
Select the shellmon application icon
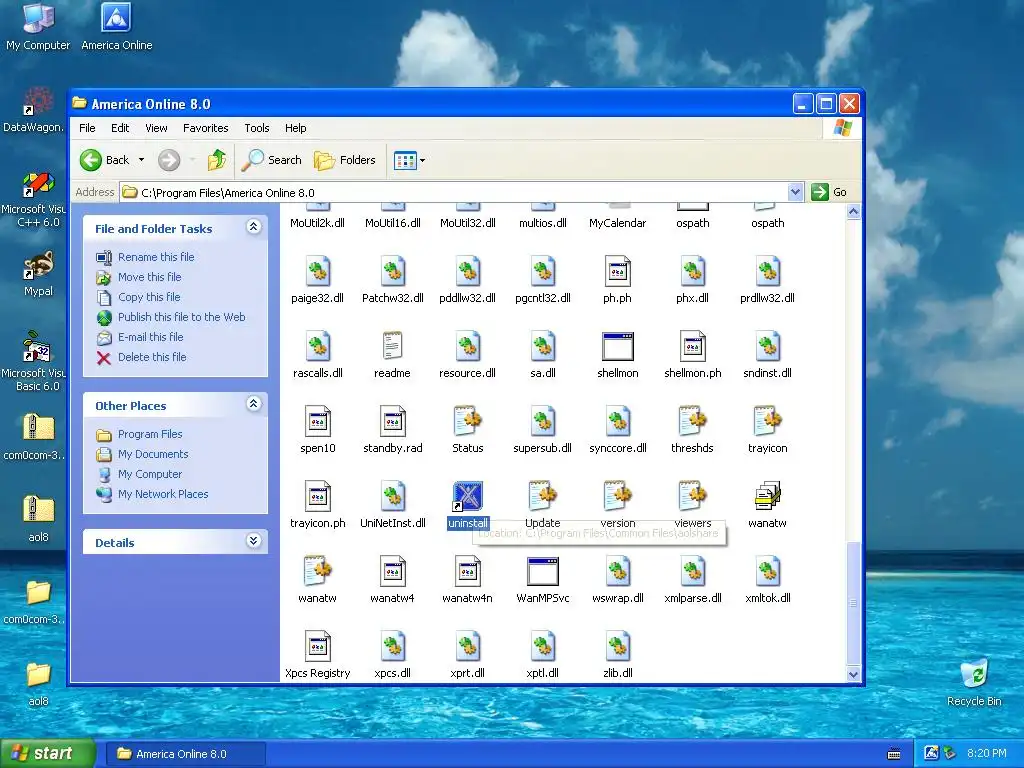(618, 346)
